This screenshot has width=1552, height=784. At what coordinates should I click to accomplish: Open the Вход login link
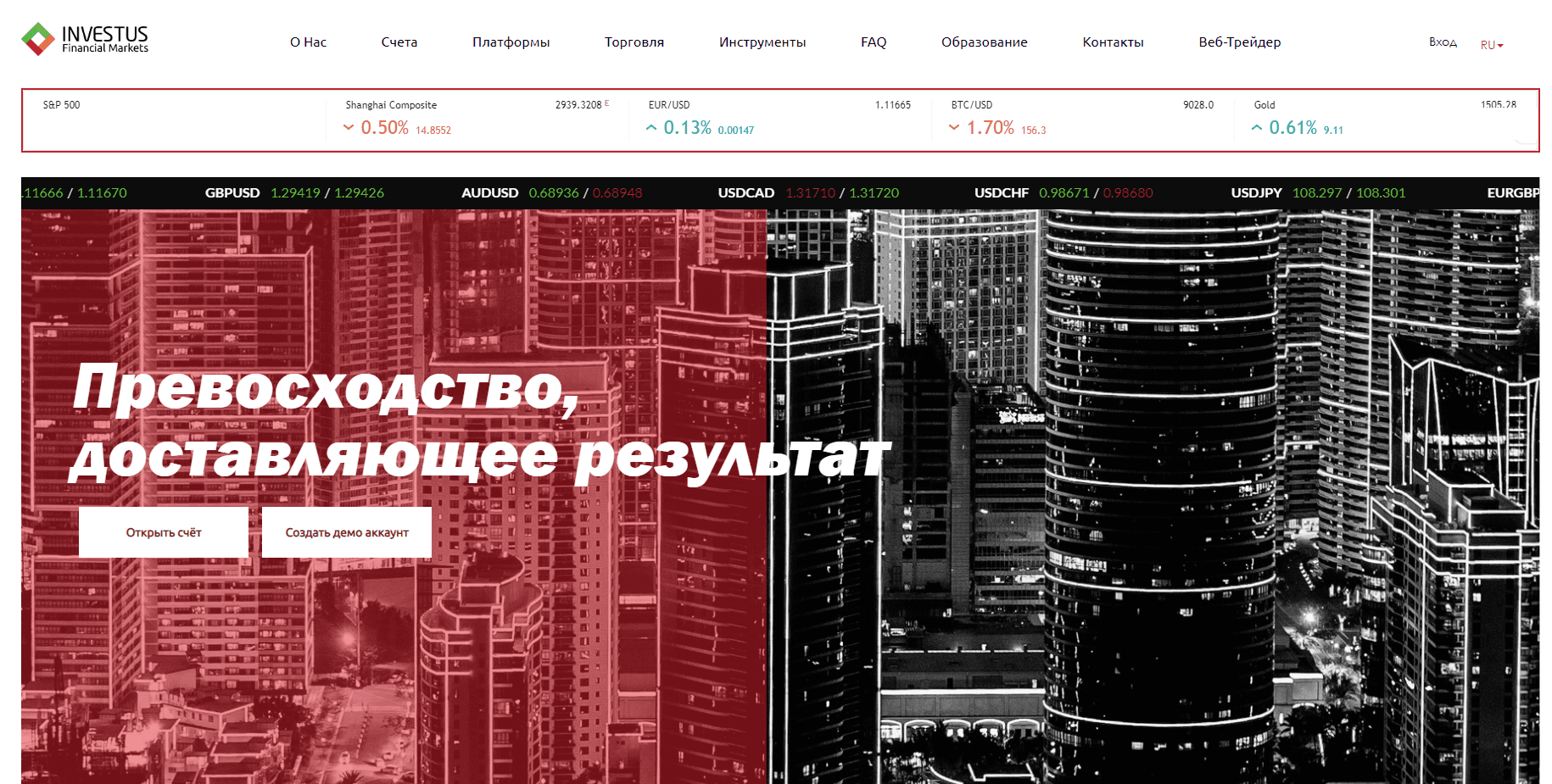(1442, 41)
